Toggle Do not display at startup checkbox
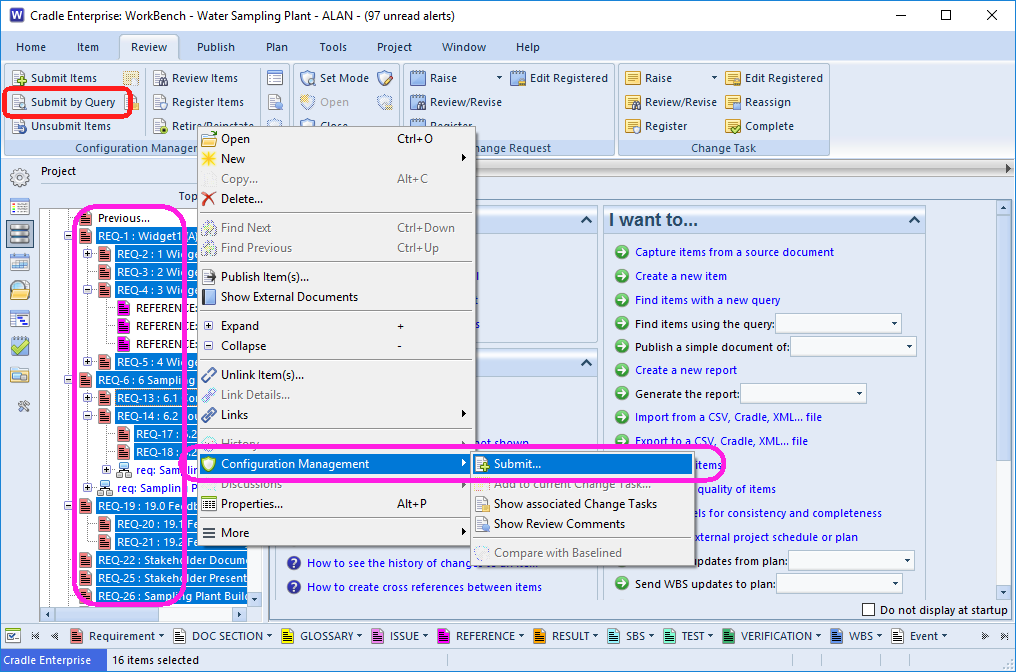The image size is (1016, 672). (x=868, y=610)
